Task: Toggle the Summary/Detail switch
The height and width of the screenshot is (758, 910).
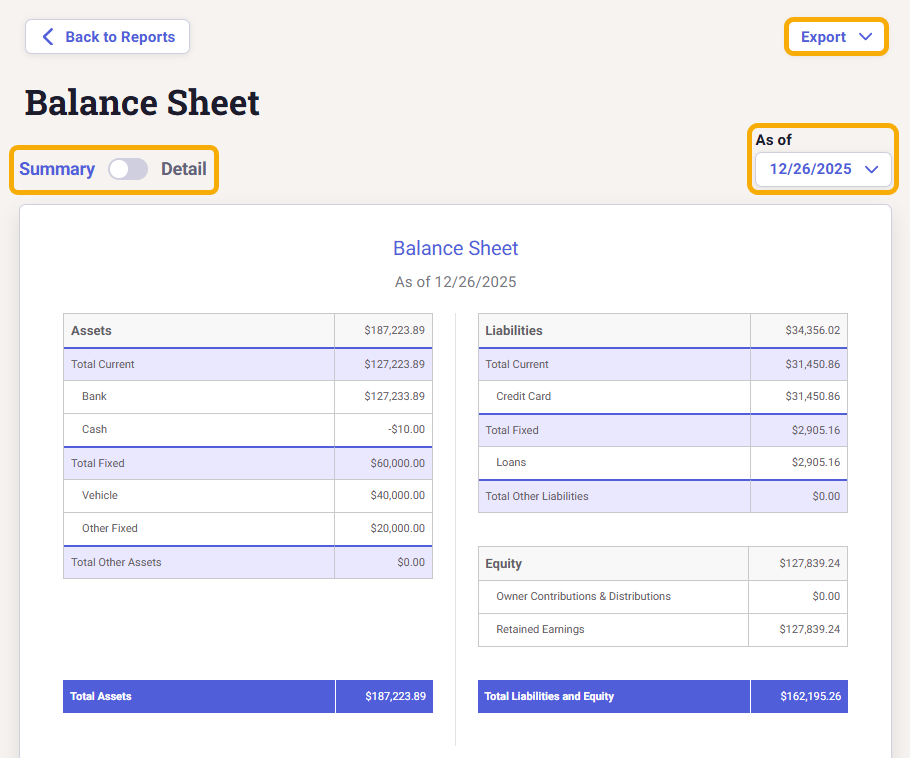Action: point(128,169)
